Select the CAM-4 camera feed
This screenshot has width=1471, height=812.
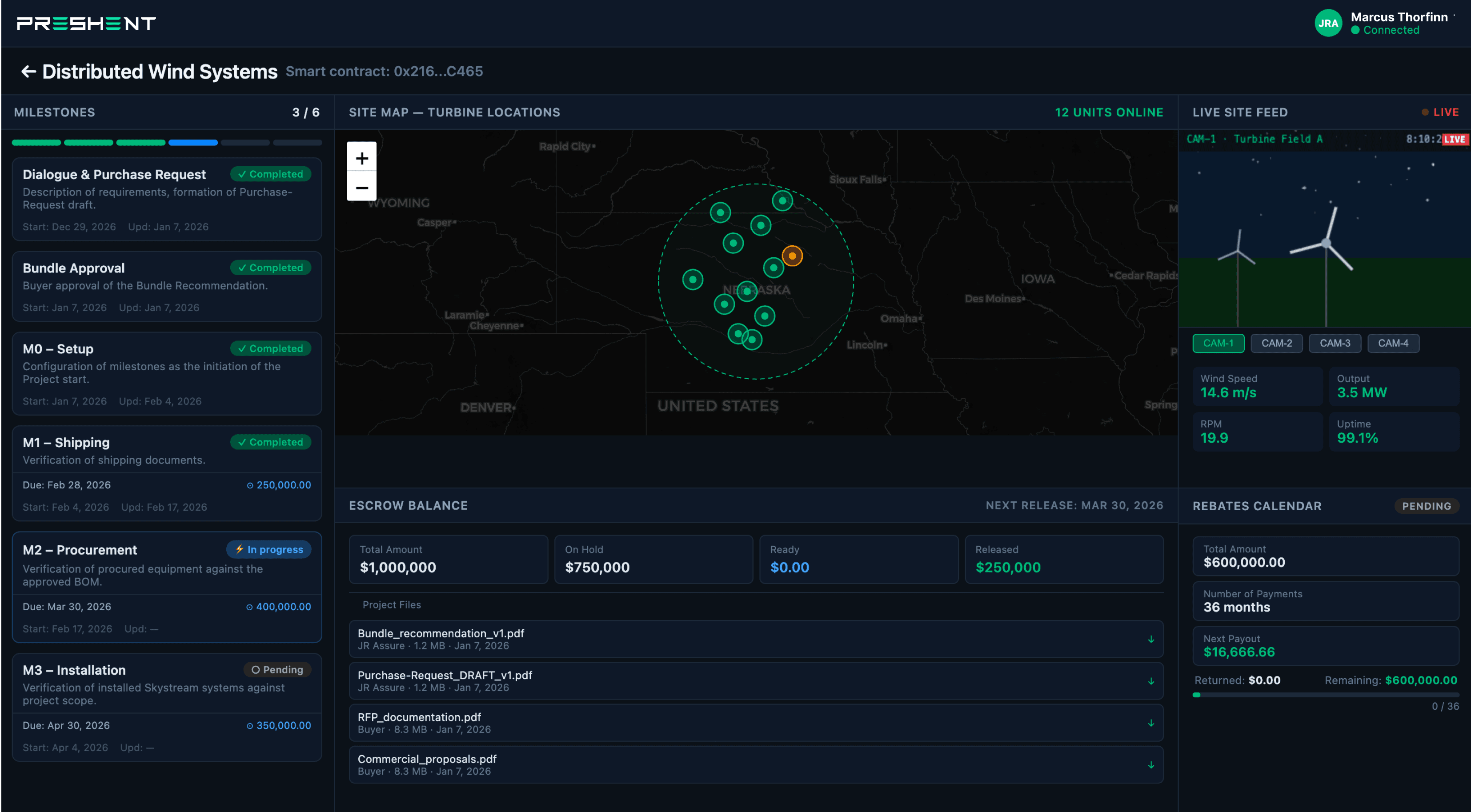click(1392, 343)
